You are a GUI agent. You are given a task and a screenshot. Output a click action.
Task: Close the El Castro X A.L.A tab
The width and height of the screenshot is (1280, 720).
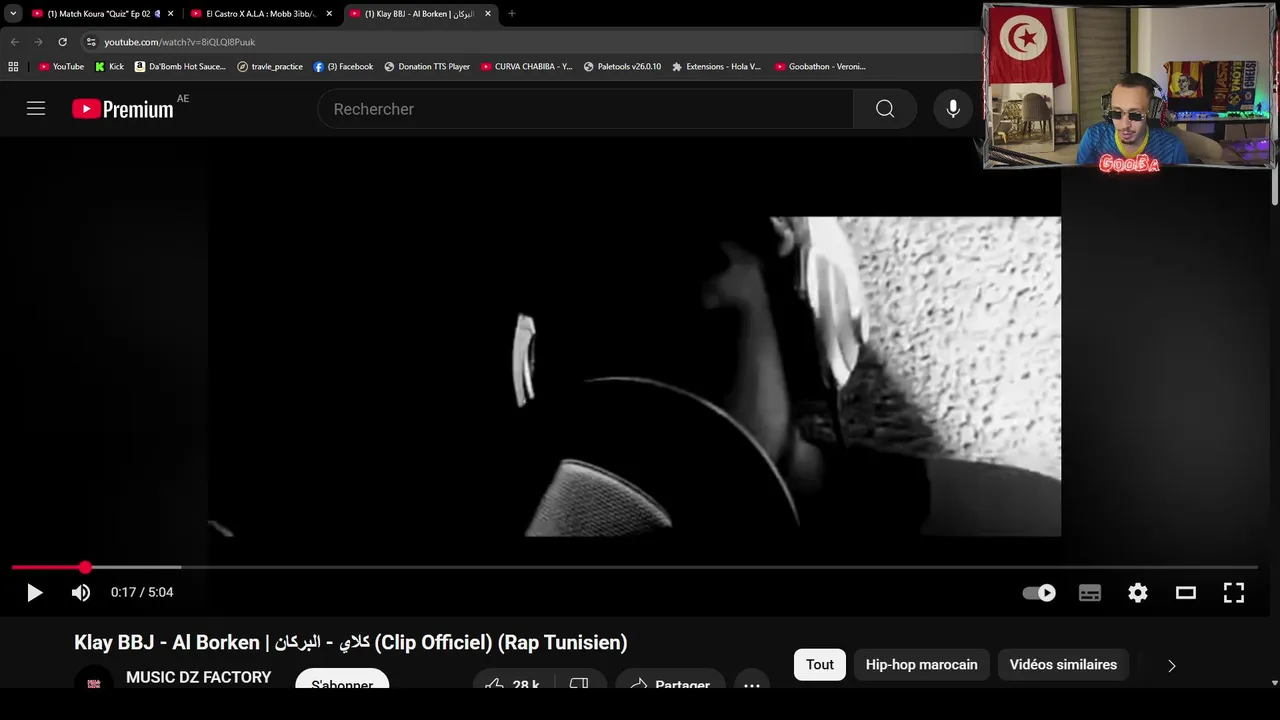coord(329,14)
